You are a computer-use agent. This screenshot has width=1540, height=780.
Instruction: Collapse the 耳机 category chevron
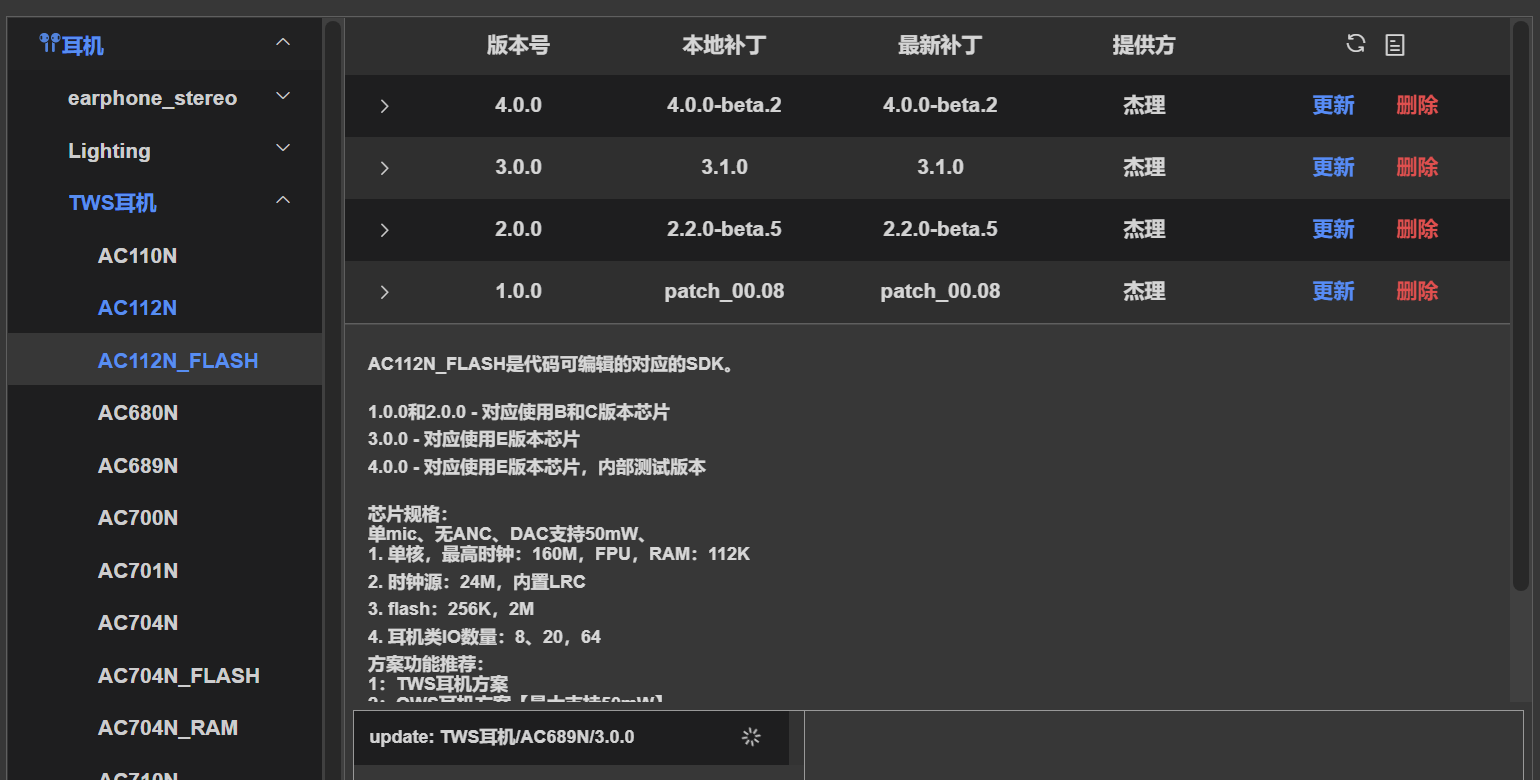283,42
